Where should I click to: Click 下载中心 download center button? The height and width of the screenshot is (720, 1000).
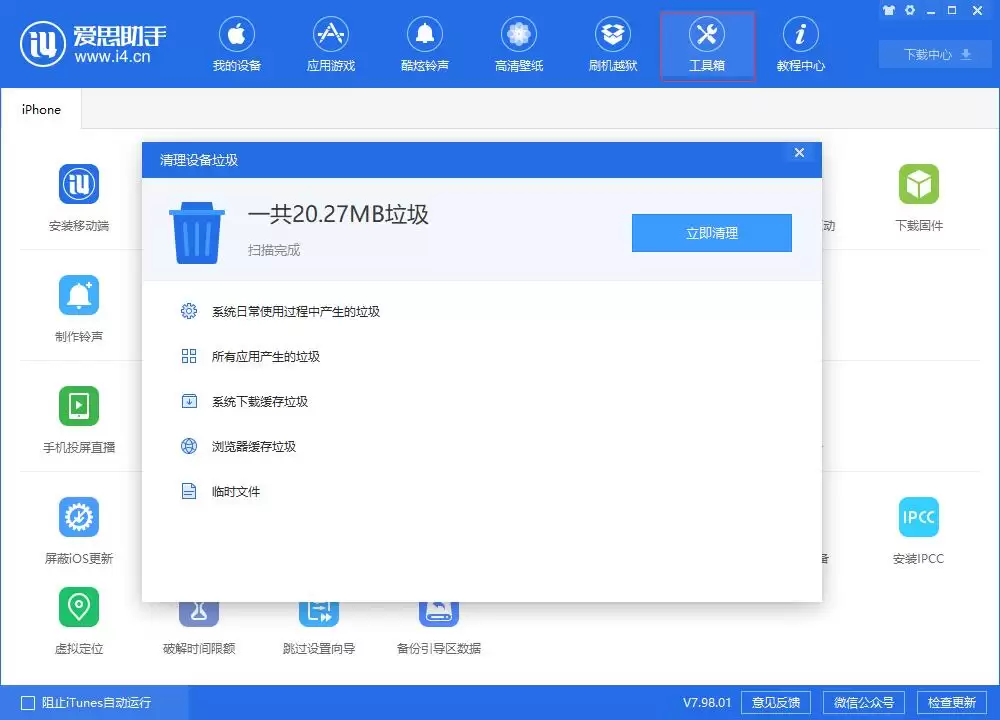click(x=937, y=54)
